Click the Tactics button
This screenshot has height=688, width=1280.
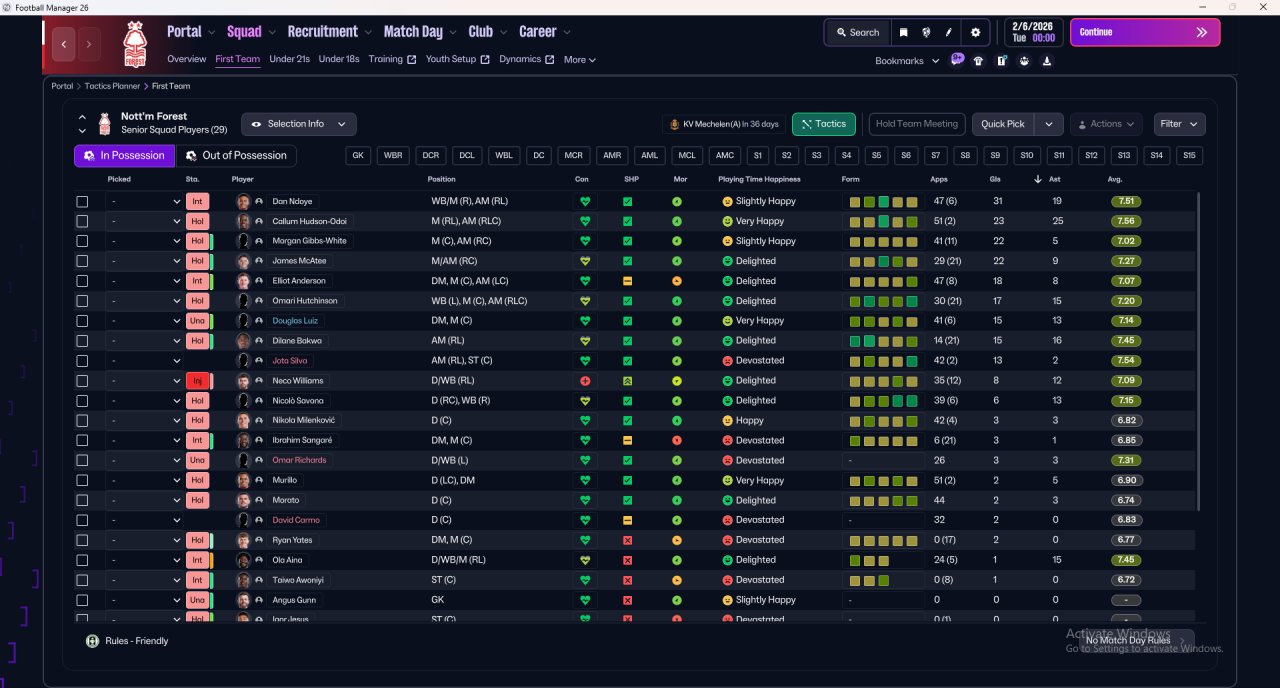823,124
